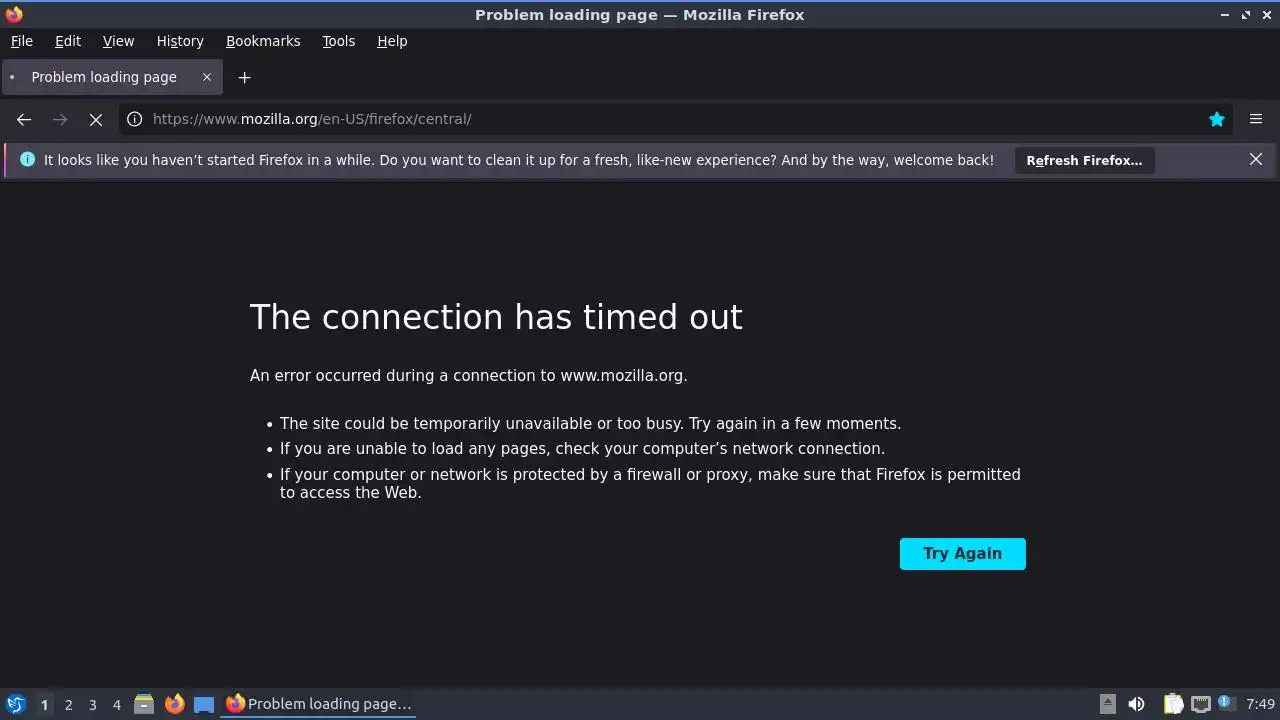Launch Firefox from taskbar quick launch

click(x=174, y=704)
